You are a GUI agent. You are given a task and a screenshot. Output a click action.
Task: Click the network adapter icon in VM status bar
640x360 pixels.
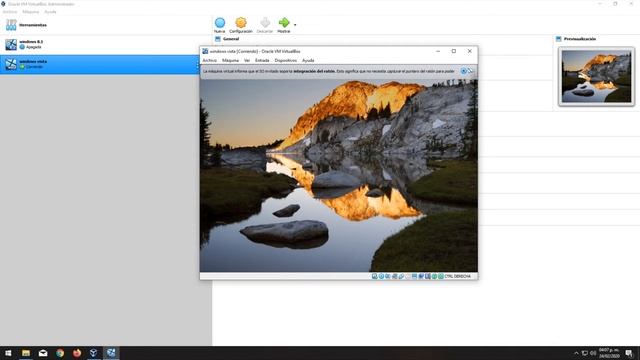[x=394, y=276]
